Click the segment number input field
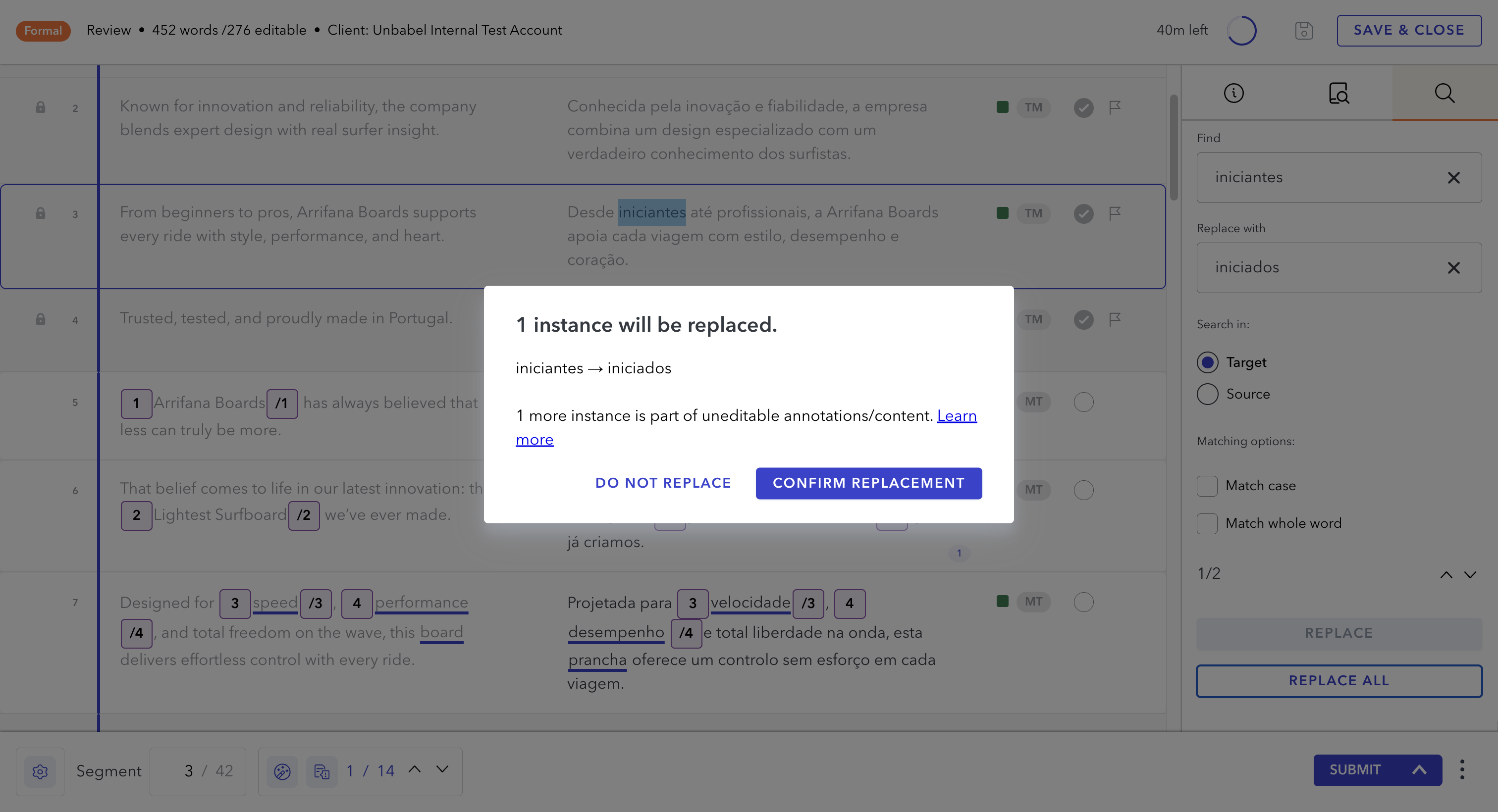Screen dimensions: 1498x812 (188, 771)
